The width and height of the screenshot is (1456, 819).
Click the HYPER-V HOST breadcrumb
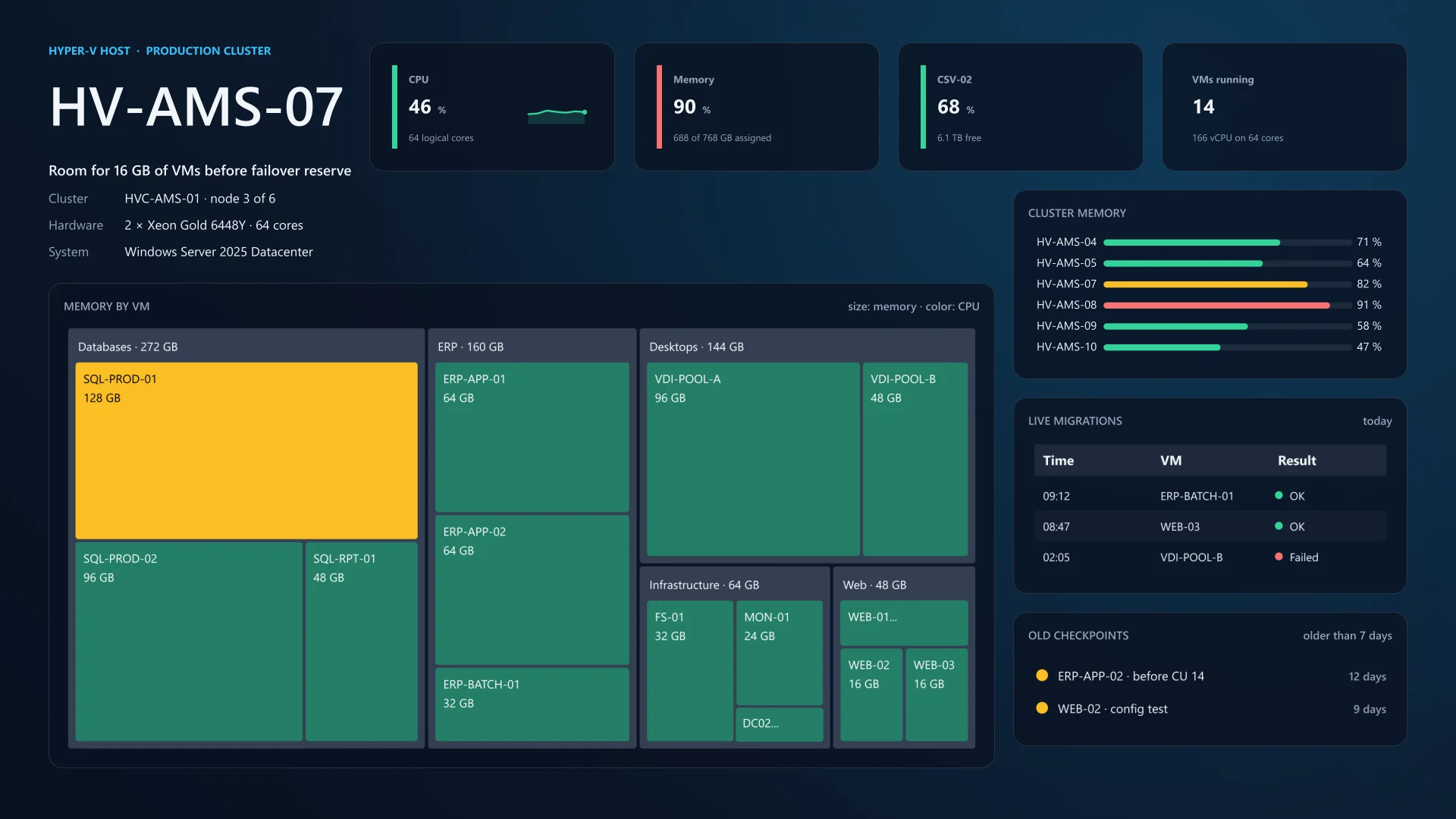click(89, 51)
